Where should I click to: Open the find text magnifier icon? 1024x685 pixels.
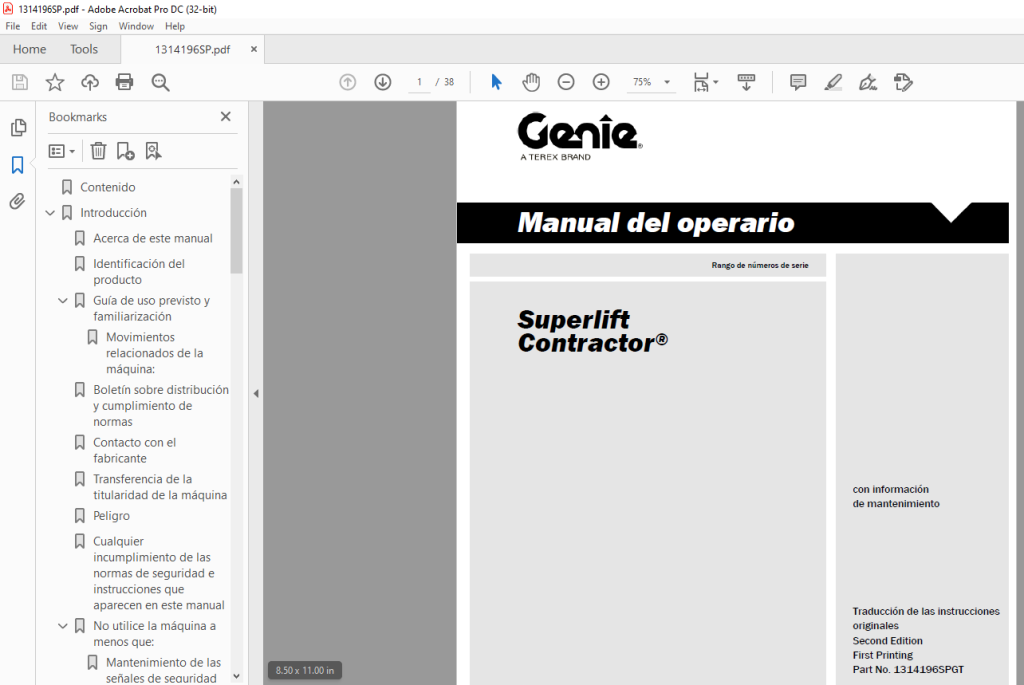[x=160, y=82]
